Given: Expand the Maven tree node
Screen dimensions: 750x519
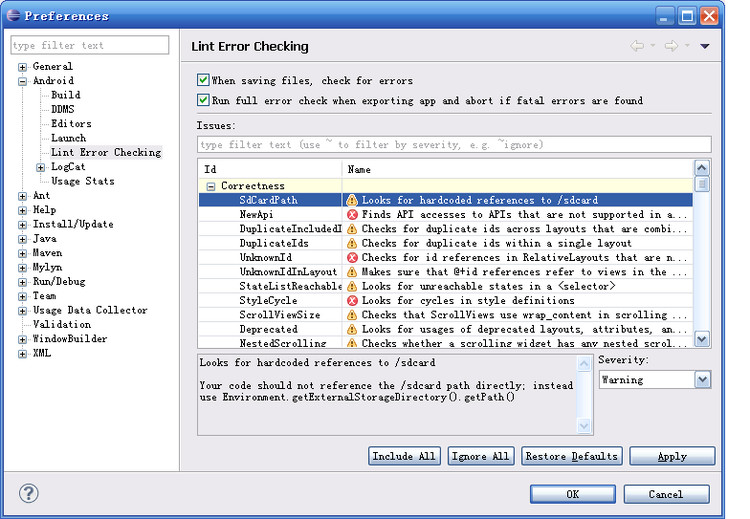Looking at the screenshot, I should [22, 253].
